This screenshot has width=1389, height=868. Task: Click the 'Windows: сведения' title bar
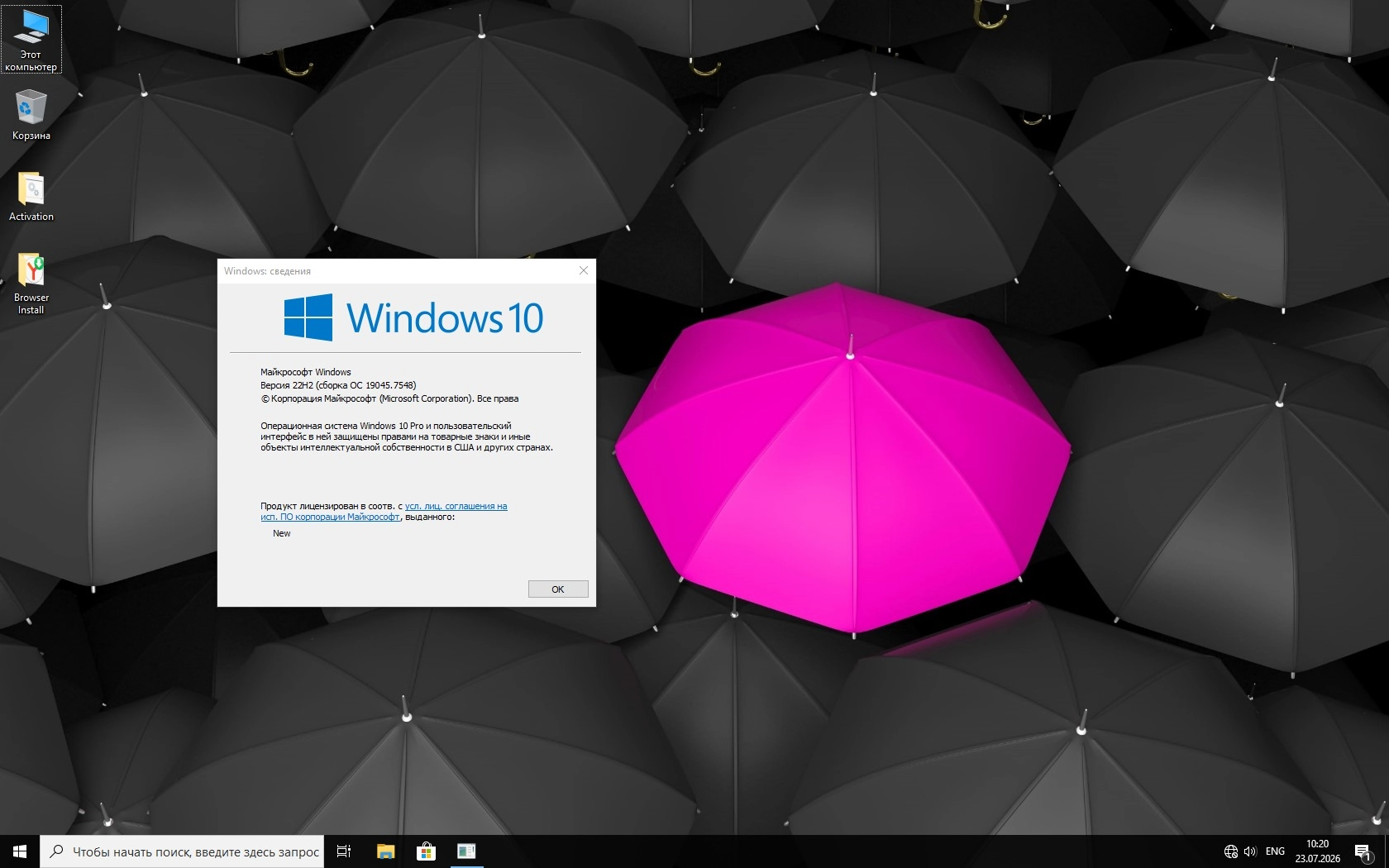(x=395, y=270)
